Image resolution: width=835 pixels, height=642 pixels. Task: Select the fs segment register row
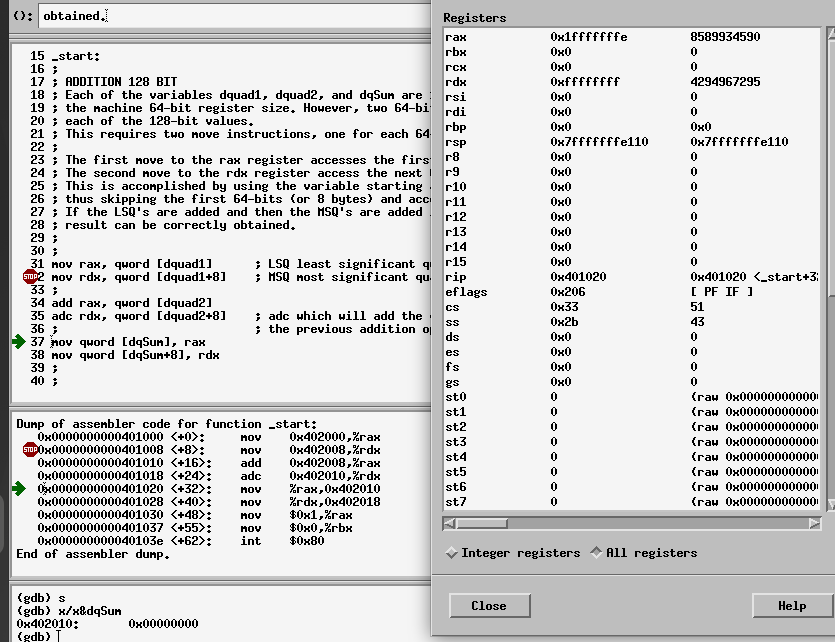click(x=632, y=366)
